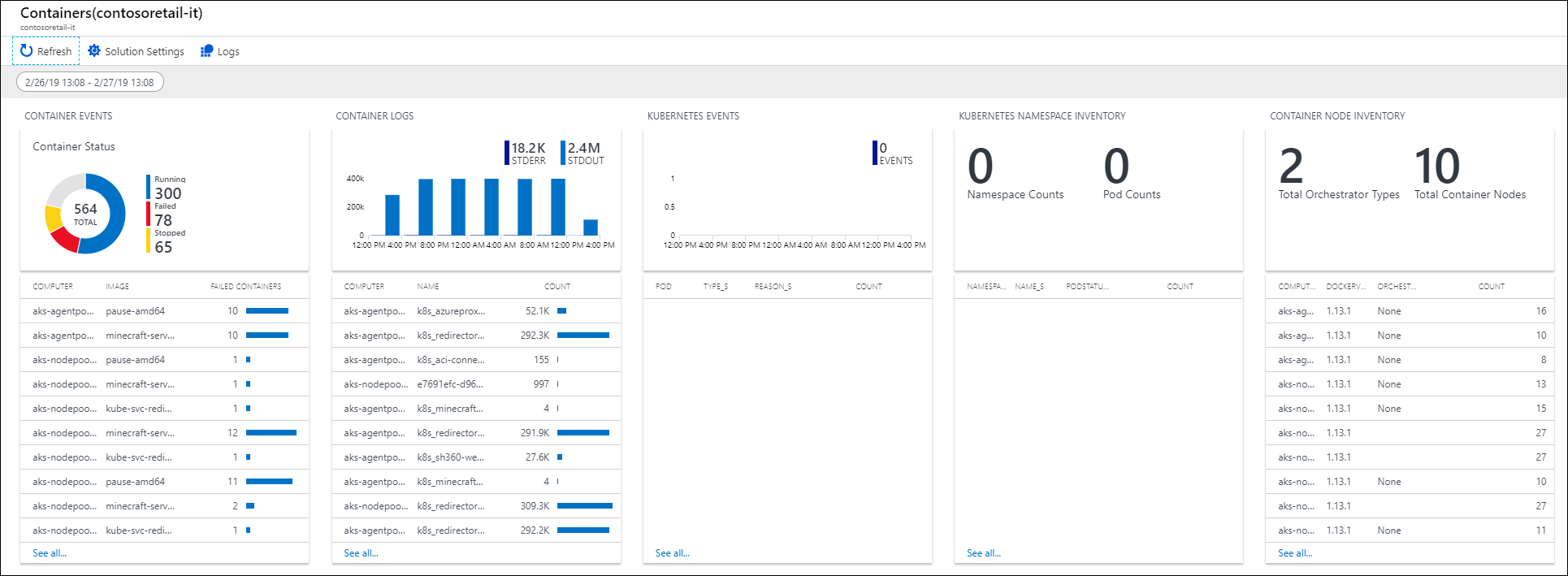The height and width of the screenshot is (576, 1568).
Task: Click the blue Running color bar in legend
Action: [x=149, y=187]
